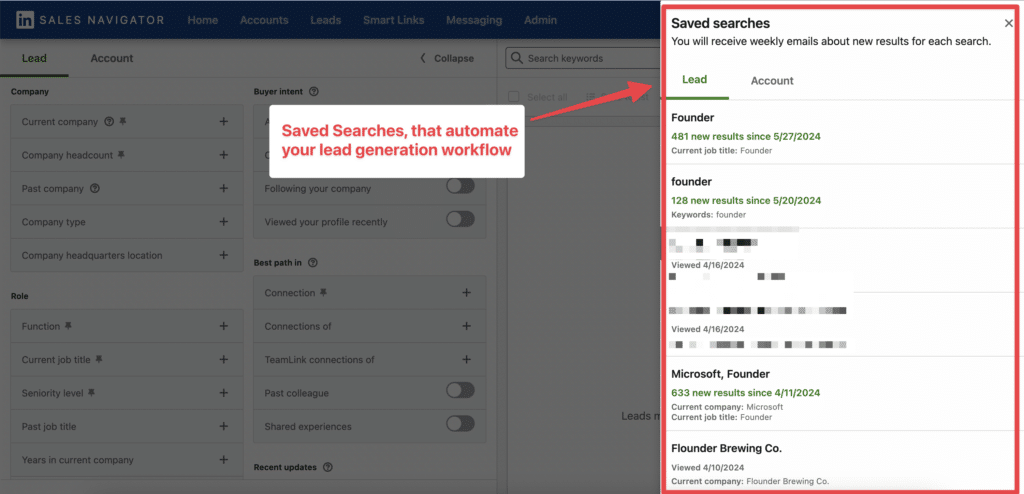Click the pin icon beside Seniority level
Viewport: 1024px width, 494px height.
coord(91,393)
